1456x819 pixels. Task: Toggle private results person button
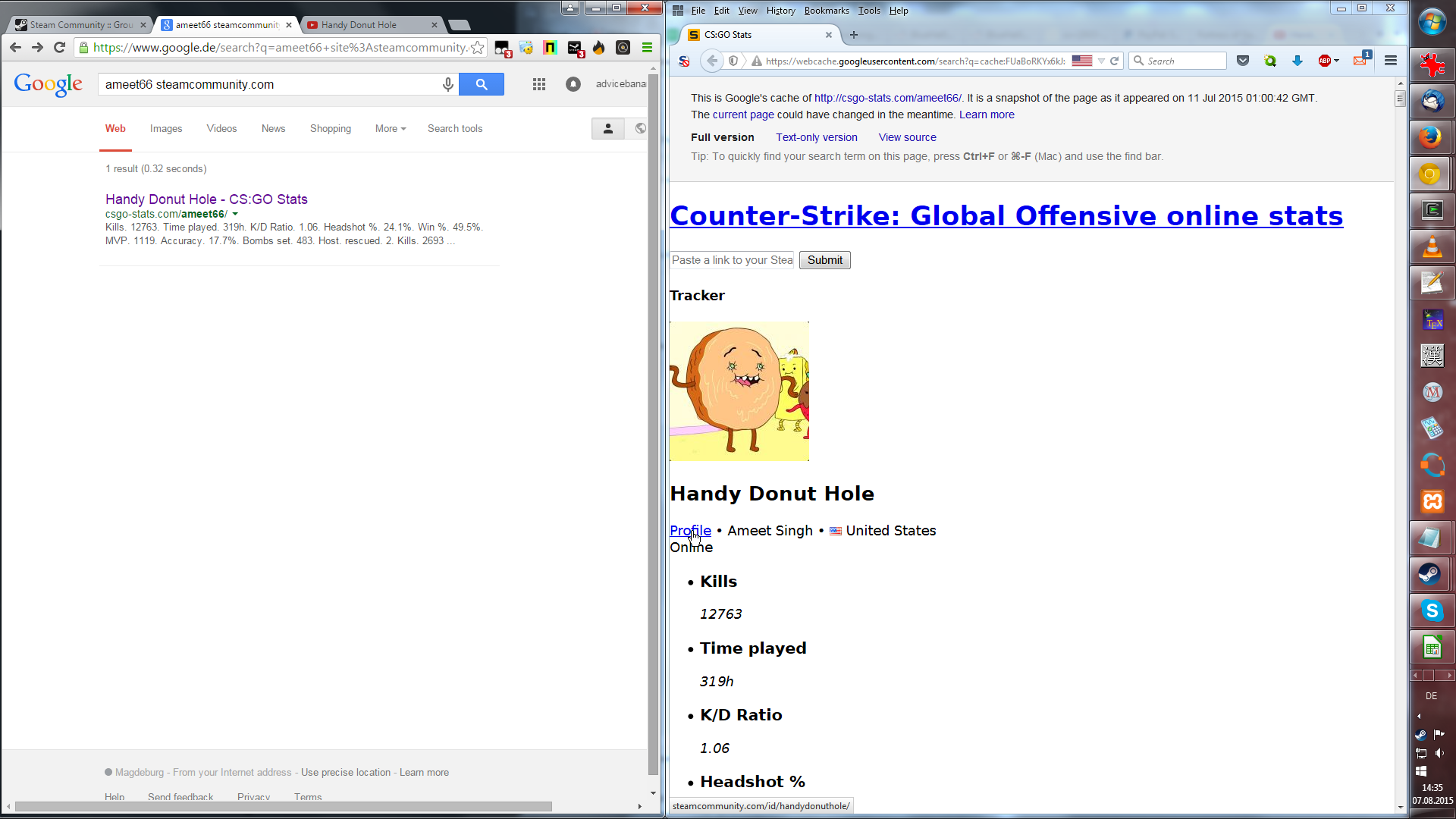coord(607,129)
